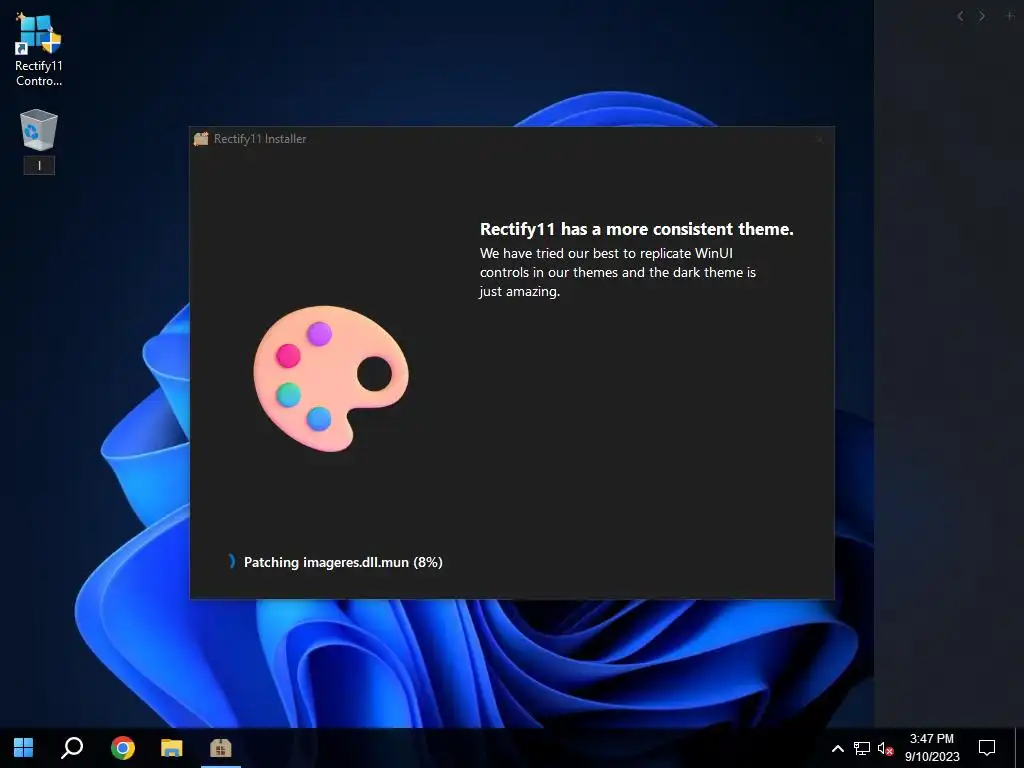Launch Google Chrome from the taskbar

pyautogui.click(x=123, y=747)
